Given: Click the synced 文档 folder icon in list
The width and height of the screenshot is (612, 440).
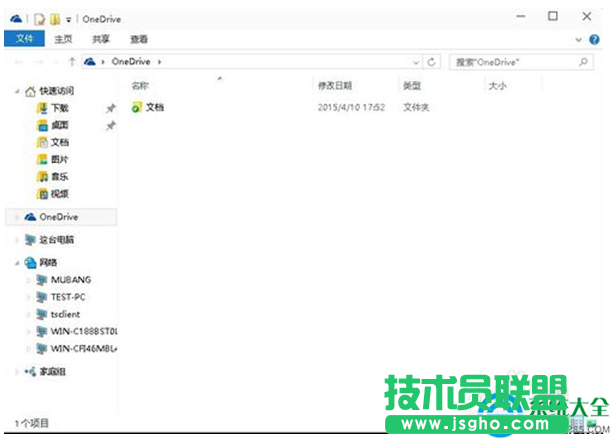Looking at the screenshot, I should coord(137,107).
